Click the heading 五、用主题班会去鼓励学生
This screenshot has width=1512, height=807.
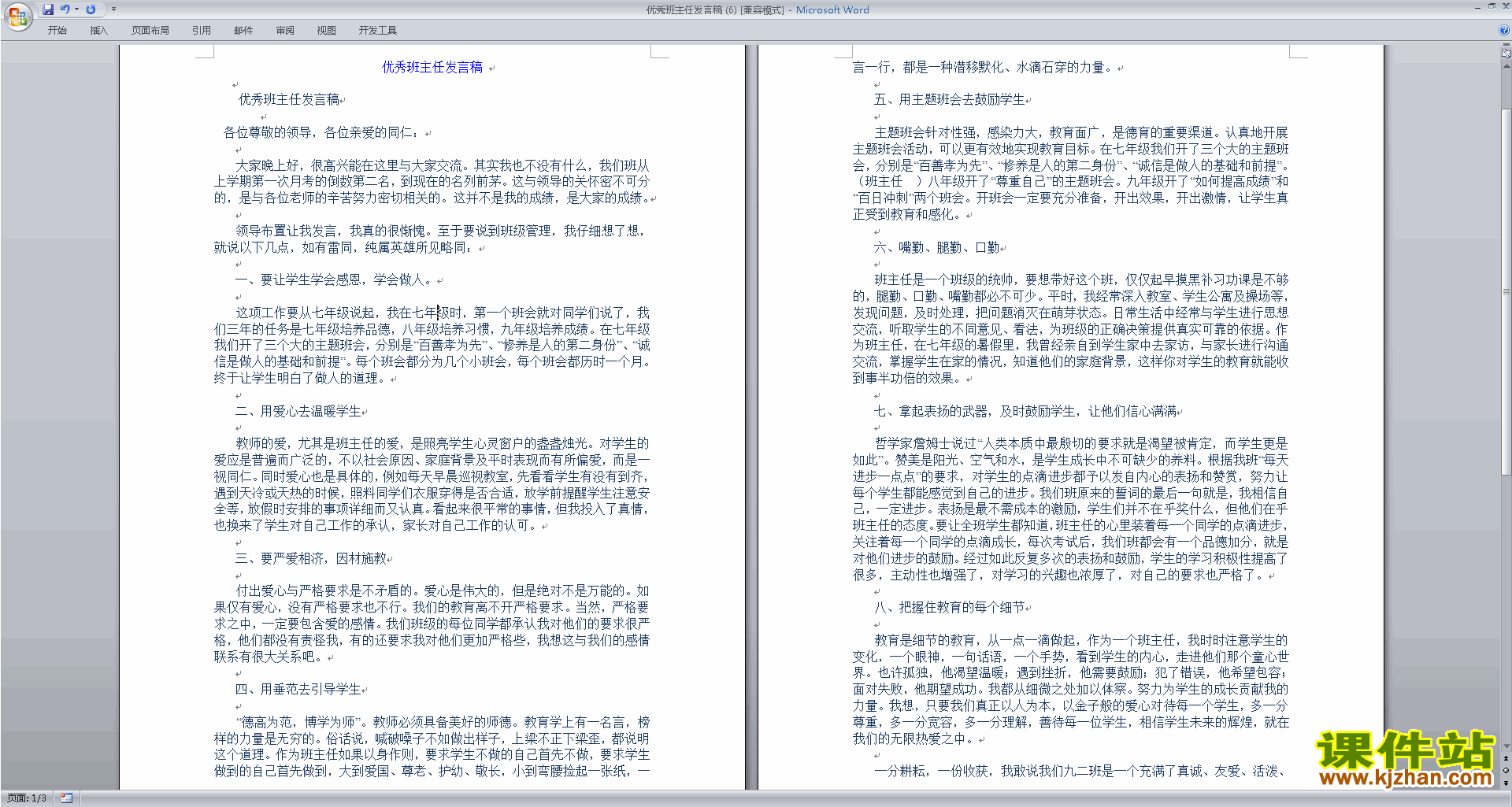tap(950, 100)
